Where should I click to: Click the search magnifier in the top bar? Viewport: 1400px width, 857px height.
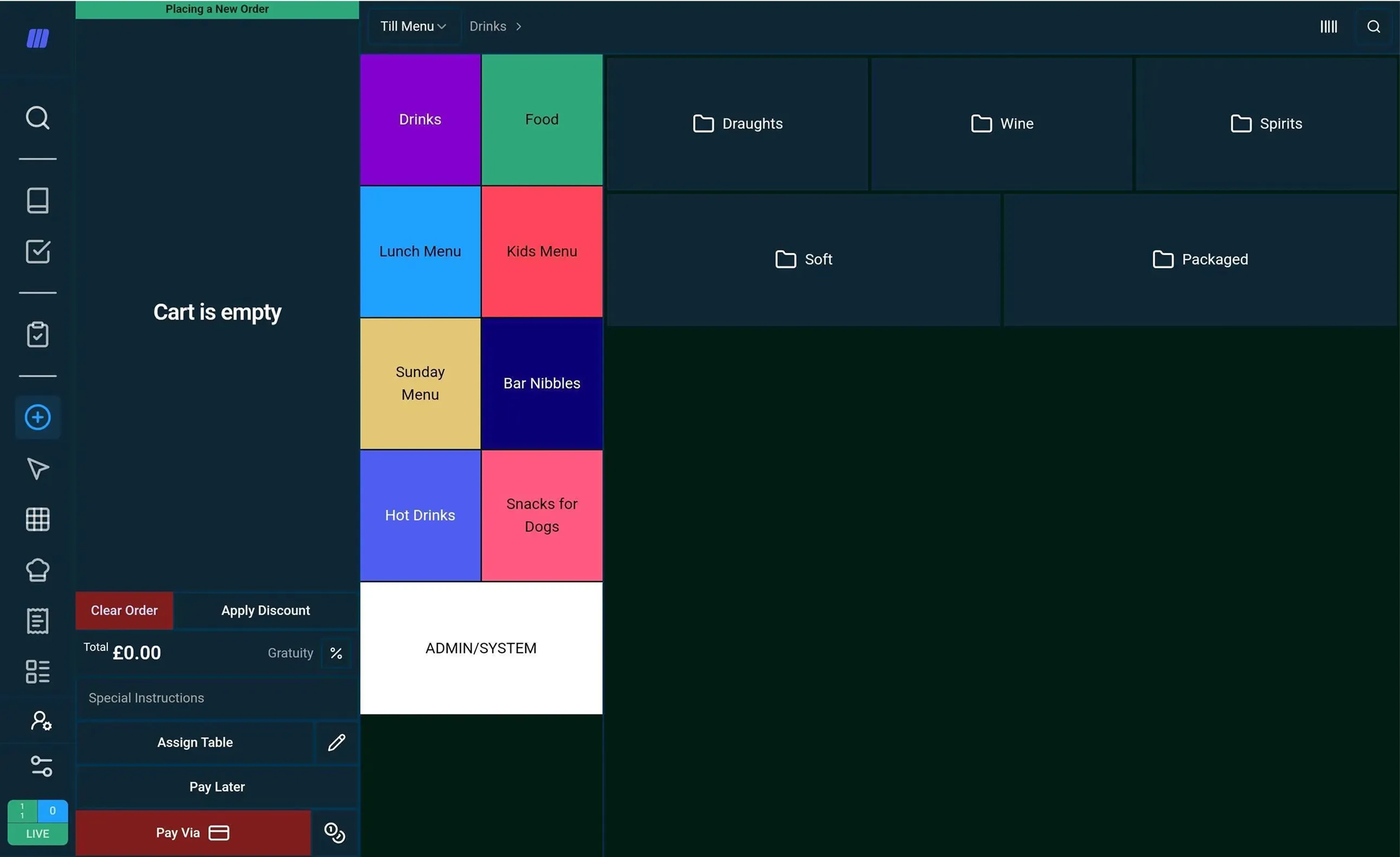(x=1375, y=26)
